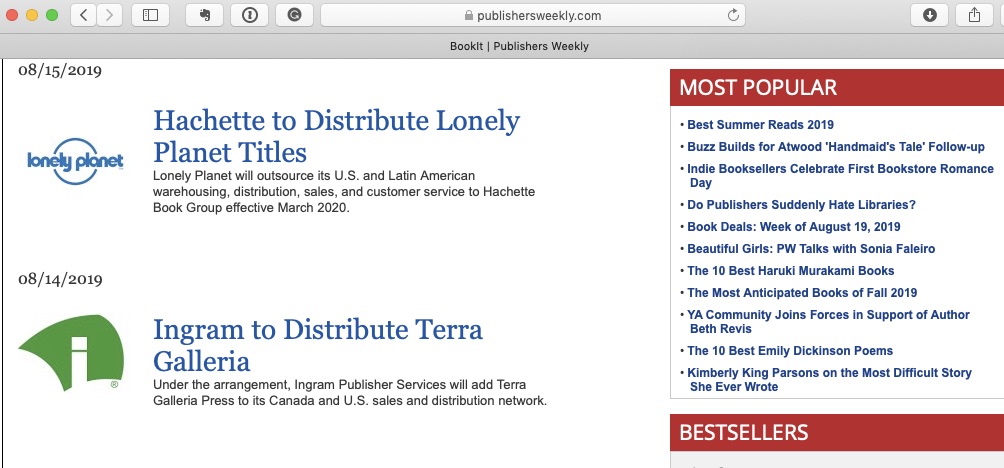
Task: Open the Share button in toolbar
Action: point(975,15)
